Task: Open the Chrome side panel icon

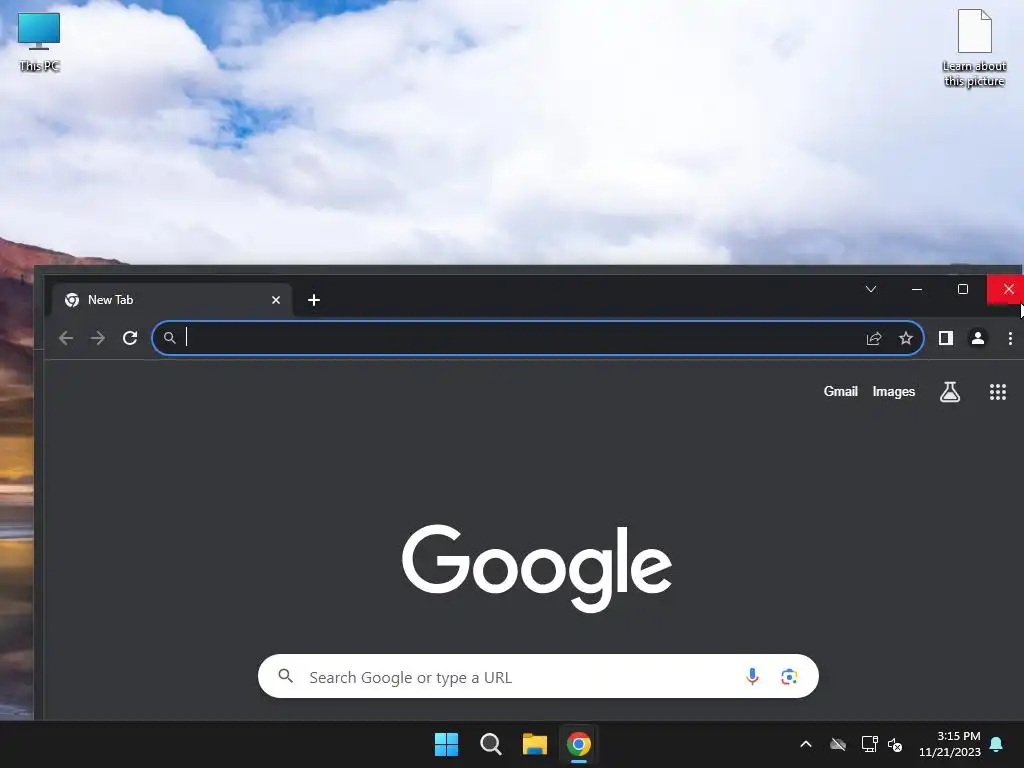Action: pos(946,338)
